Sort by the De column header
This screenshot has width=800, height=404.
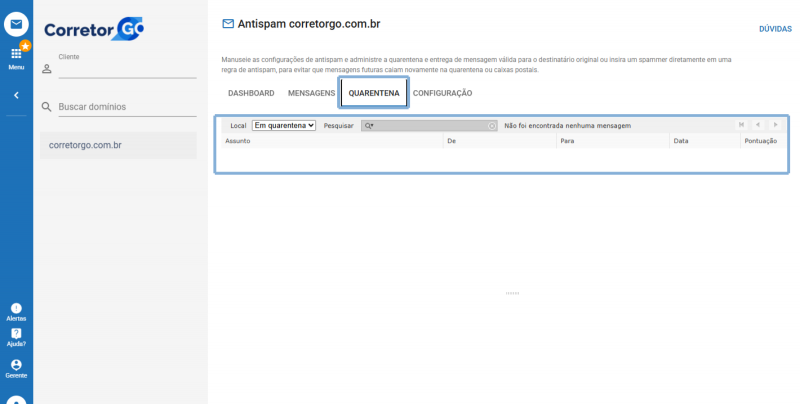coord(500,141)
